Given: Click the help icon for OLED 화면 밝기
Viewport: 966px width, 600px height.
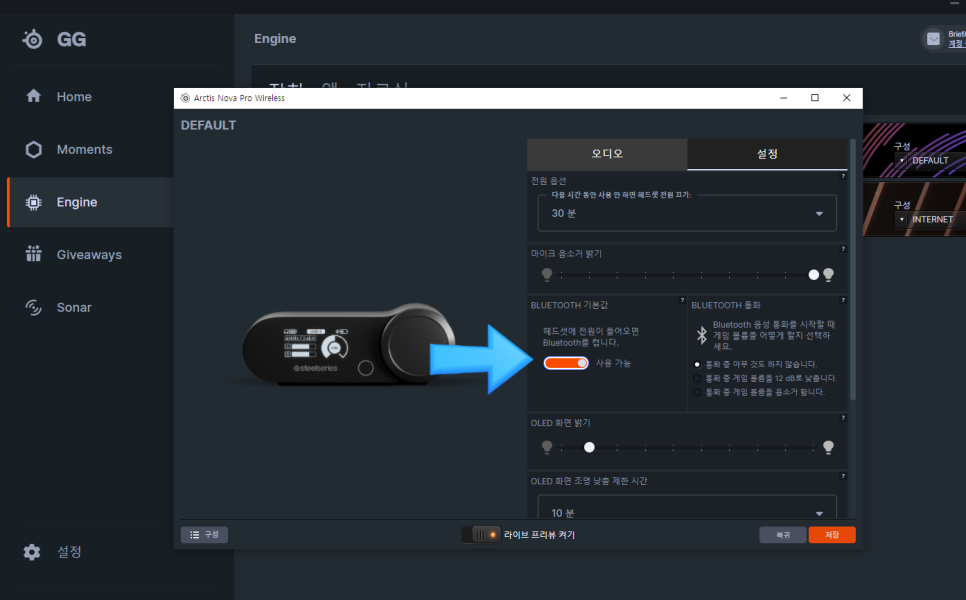Looking at the screenshot, I should tap(843, 418).
